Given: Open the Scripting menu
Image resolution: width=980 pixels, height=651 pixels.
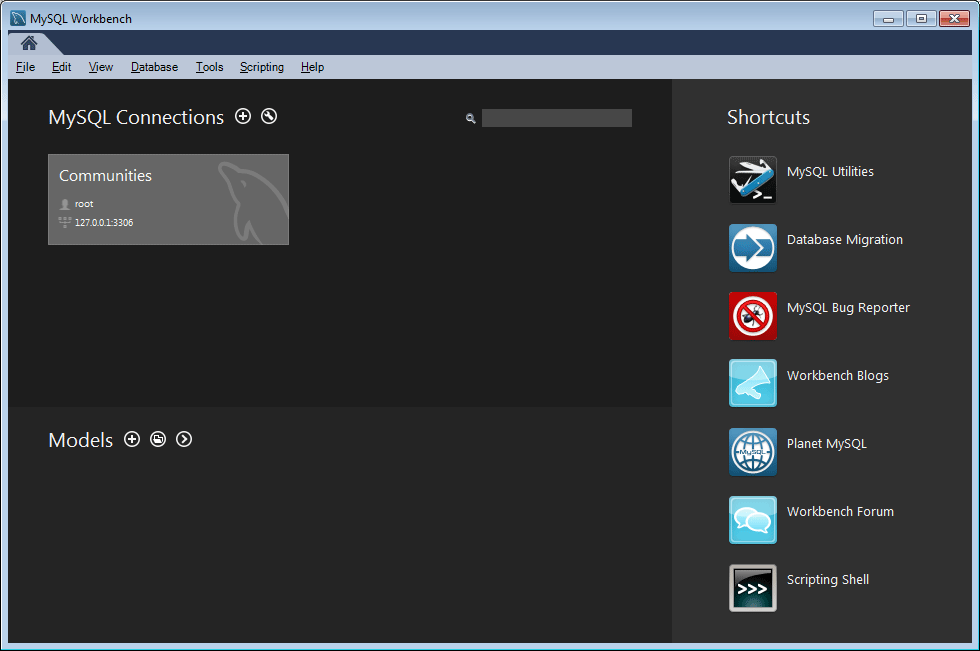Looking at the screenshot, I should [262, 67].
